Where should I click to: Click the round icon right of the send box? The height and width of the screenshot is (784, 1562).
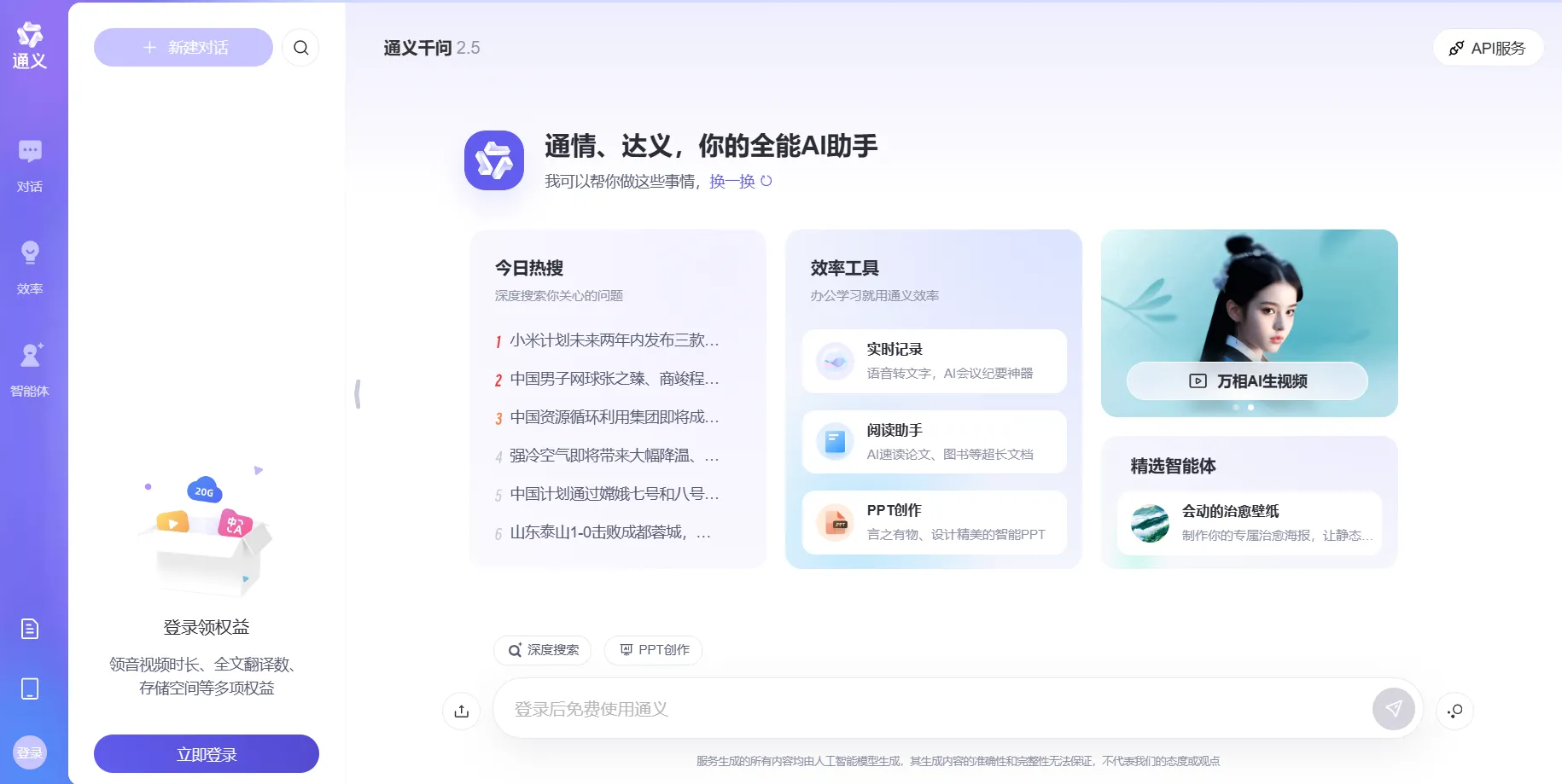click(x=1455, y=711)
